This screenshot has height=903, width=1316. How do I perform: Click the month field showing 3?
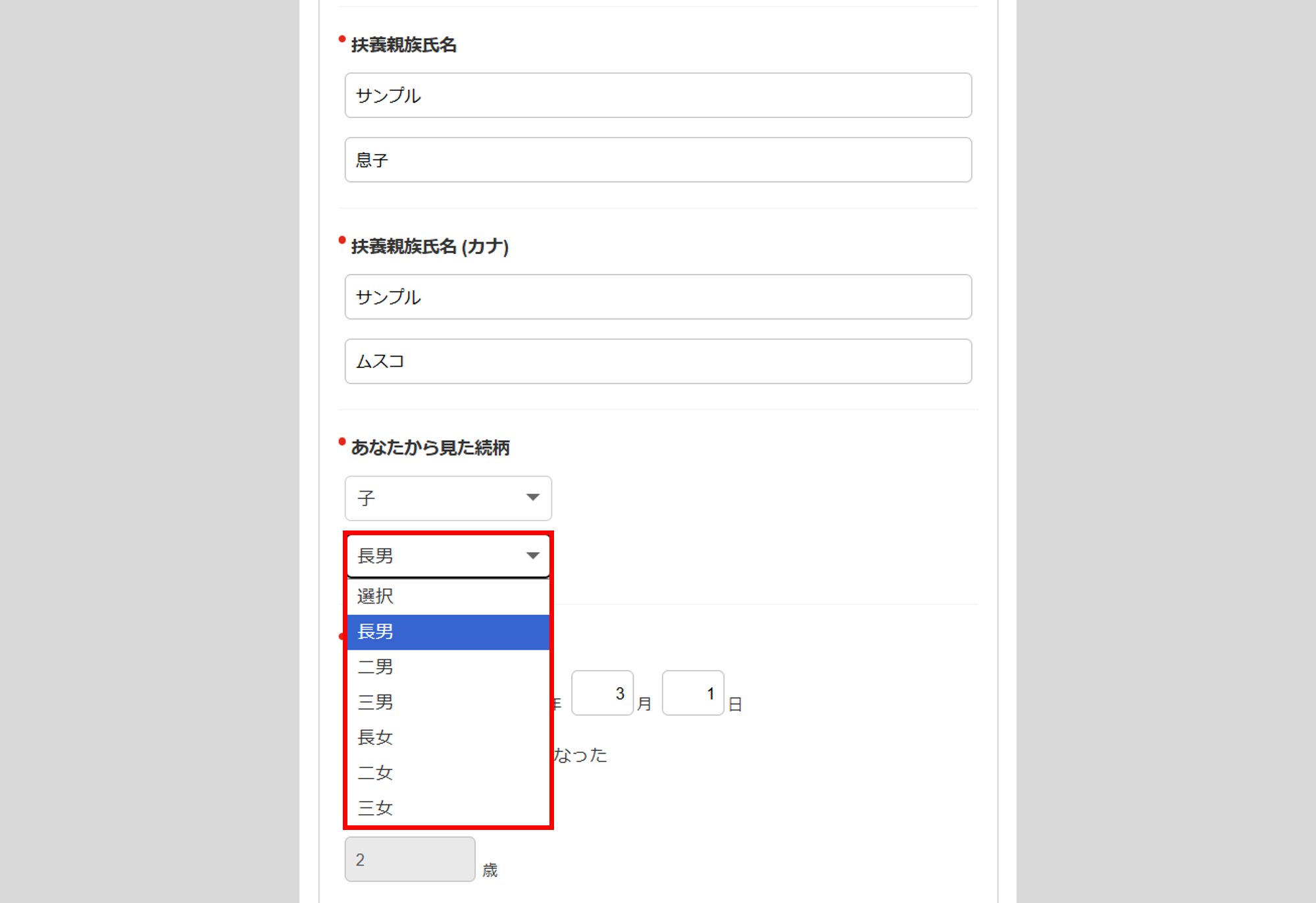click(602, 693)
